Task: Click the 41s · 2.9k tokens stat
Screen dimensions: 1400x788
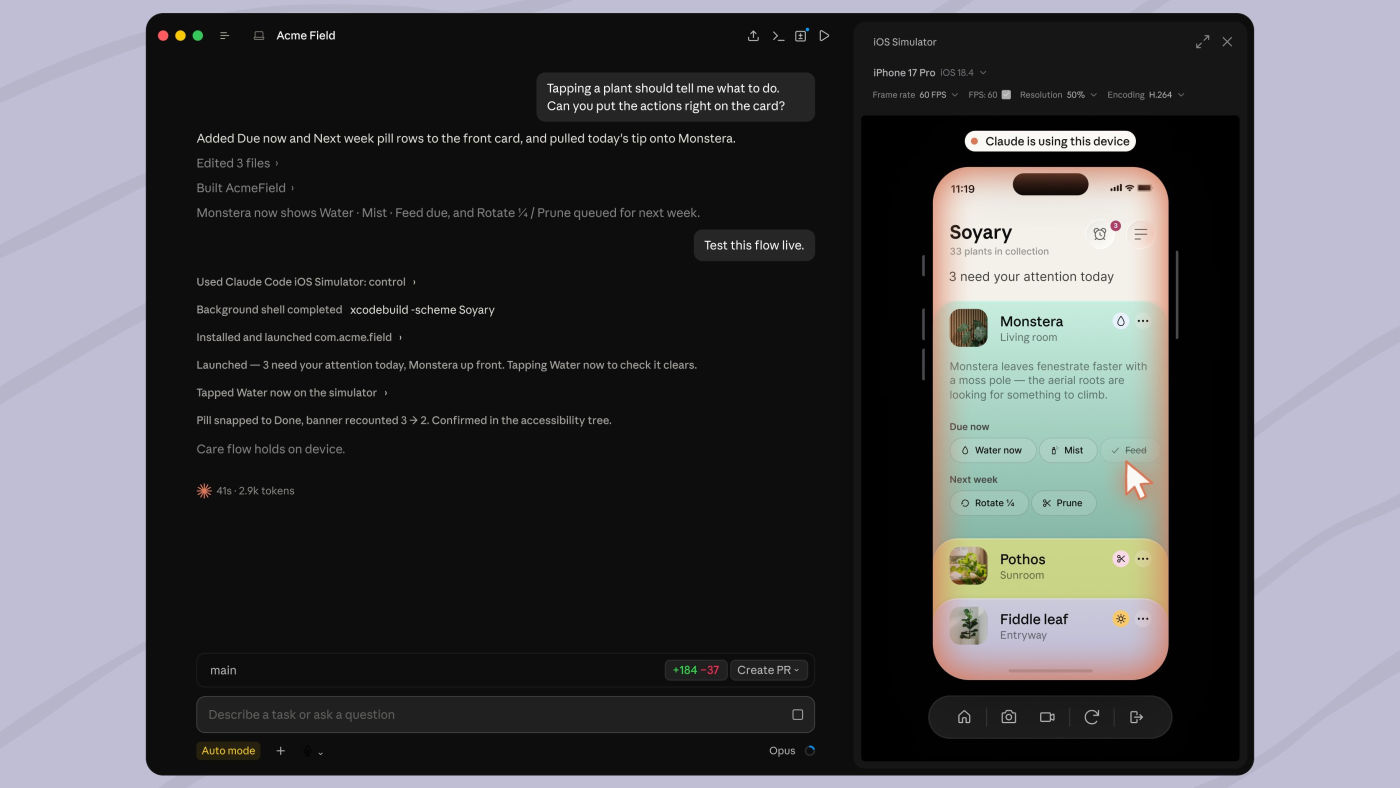Action: pos(256,491)
